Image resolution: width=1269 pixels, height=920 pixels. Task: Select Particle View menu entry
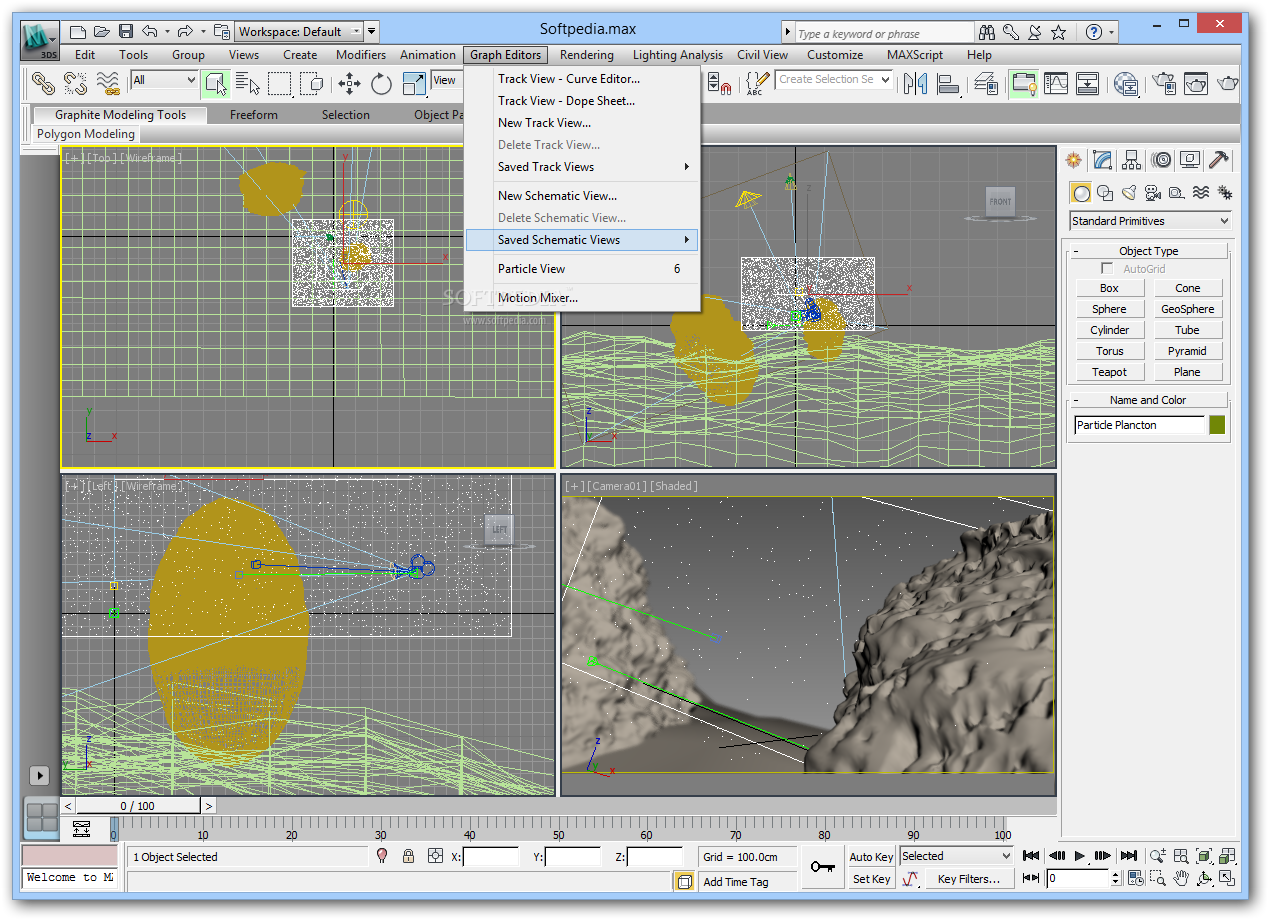pos(581,269)
